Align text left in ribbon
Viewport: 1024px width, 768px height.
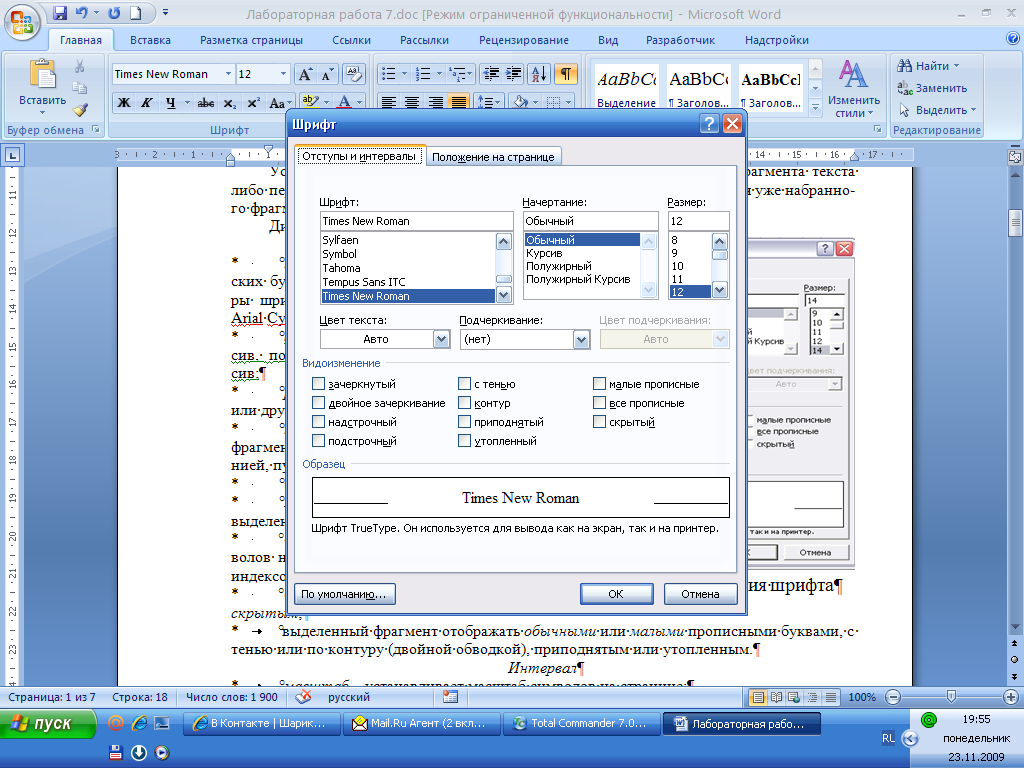tap(389, 103)
